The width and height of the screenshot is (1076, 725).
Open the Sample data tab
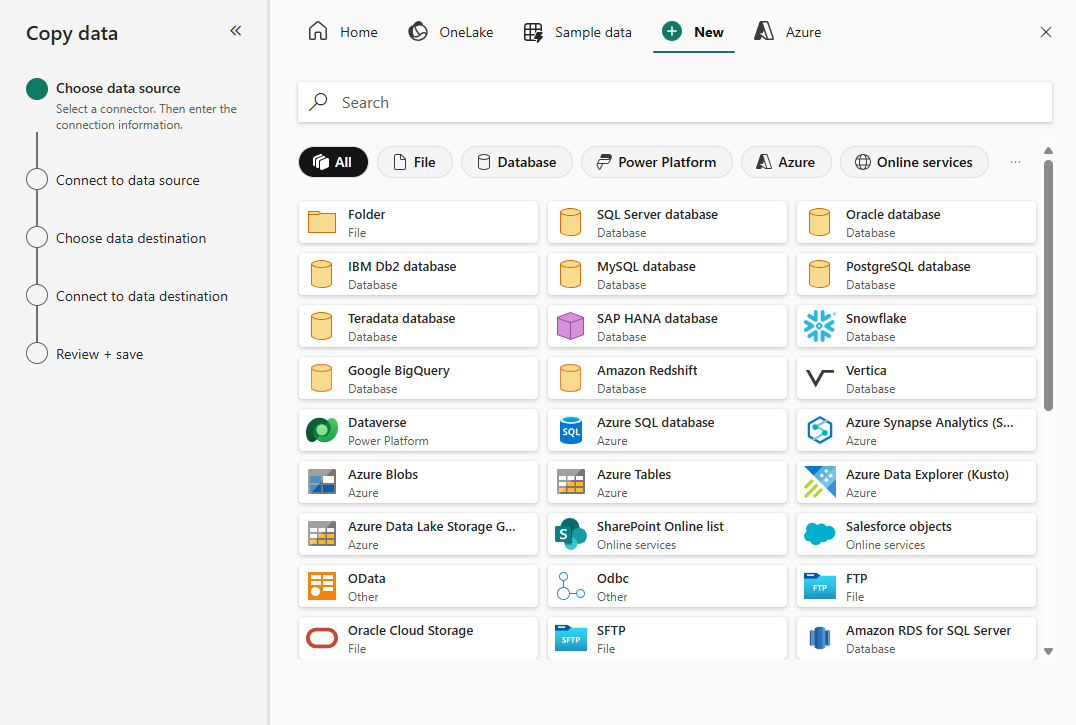[x=577, y=32]
